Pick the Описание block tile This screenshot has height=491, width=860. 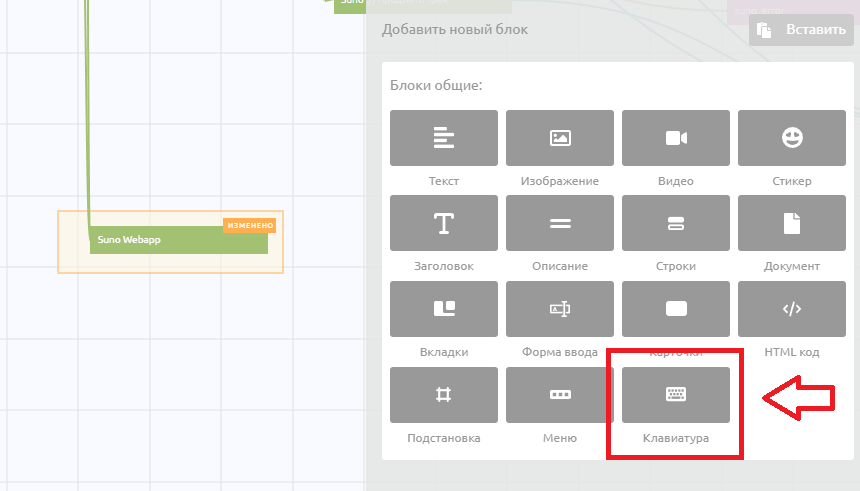[x=559, y=223]
